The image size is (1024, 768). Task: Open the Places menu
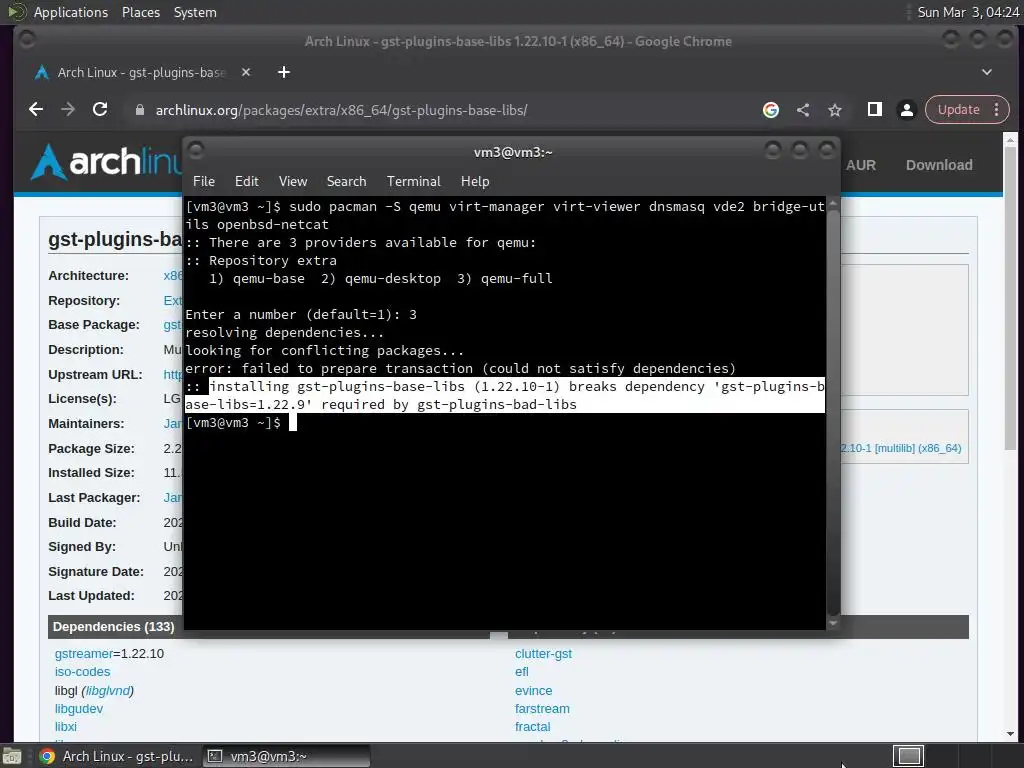140,12
